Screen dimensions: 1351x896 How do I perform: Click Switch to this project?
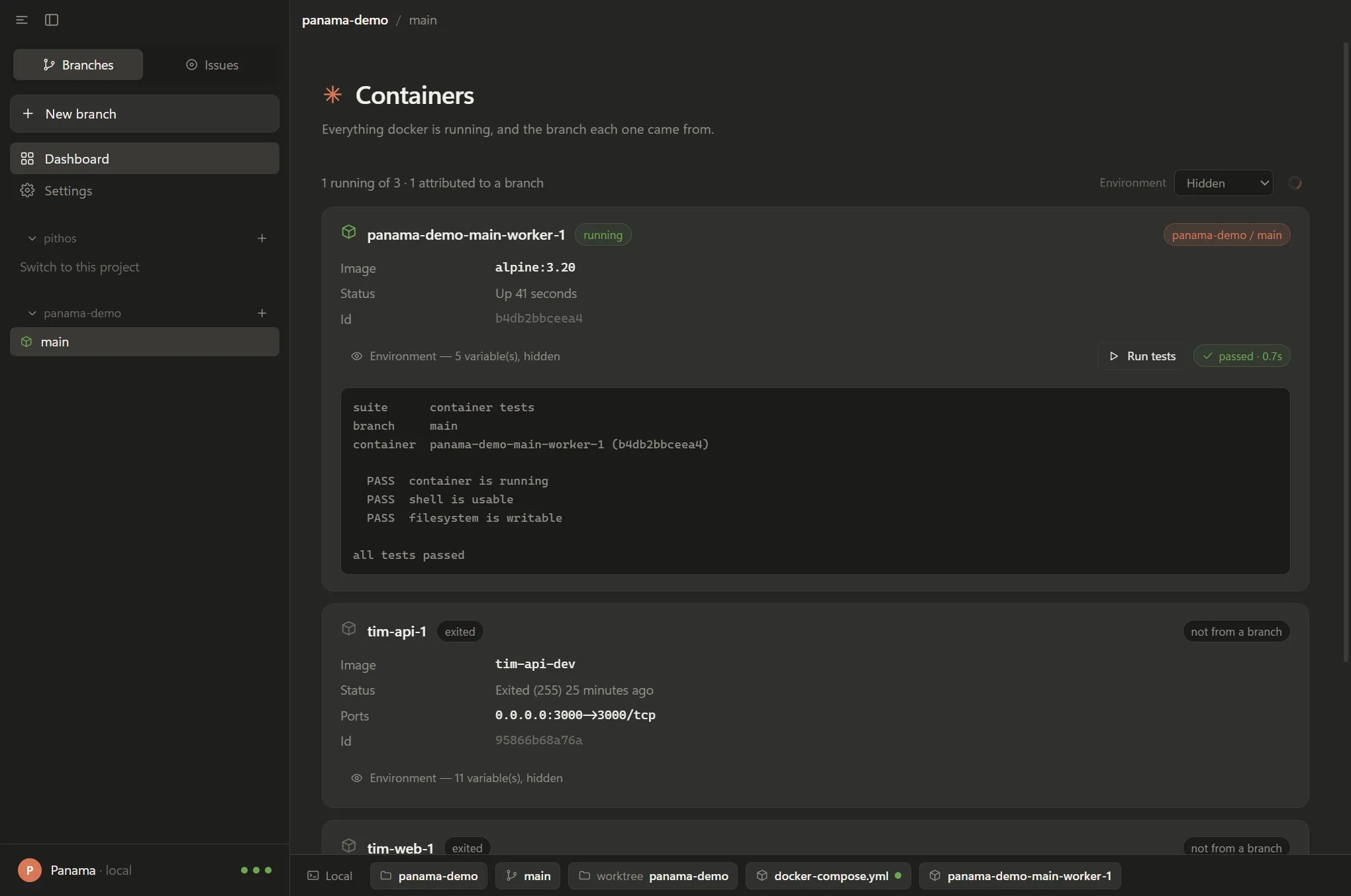tap(79, 267)
